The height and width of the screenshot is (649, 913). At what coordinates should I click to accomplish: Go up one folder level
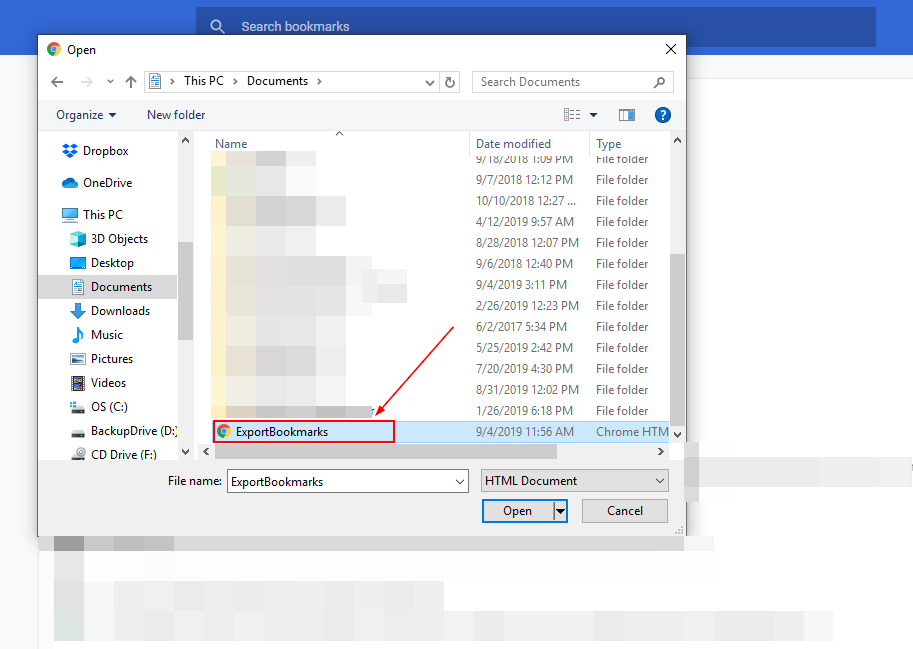click(131, 82)
